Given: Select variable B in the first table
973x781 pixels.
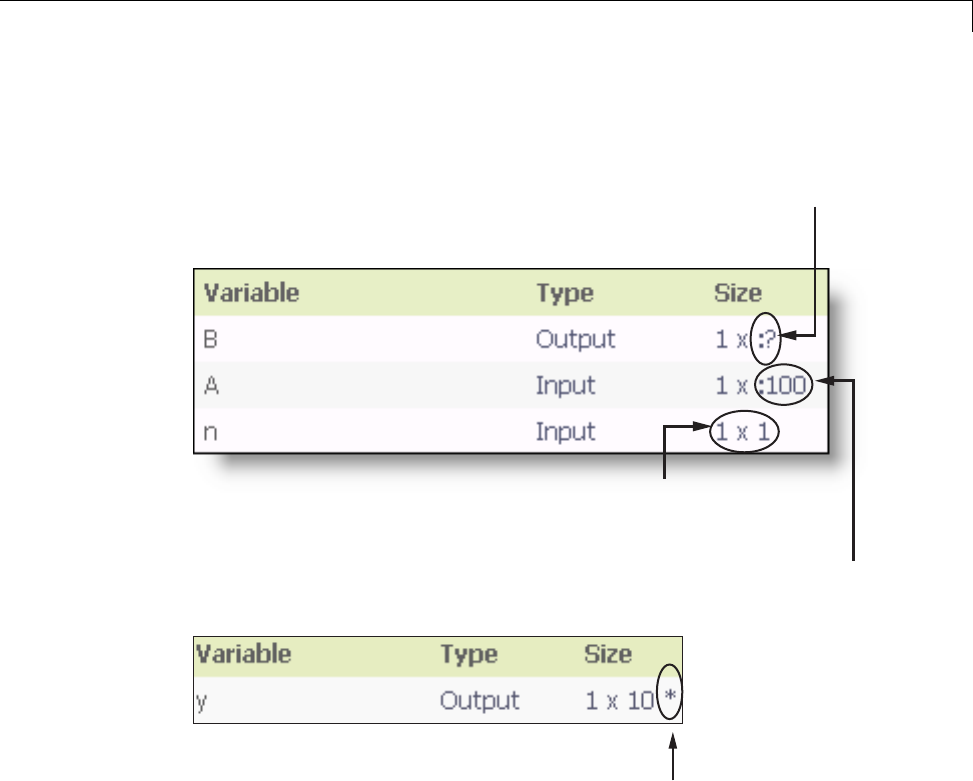Looking at the screenshot, I should click(x=212, y=339).
